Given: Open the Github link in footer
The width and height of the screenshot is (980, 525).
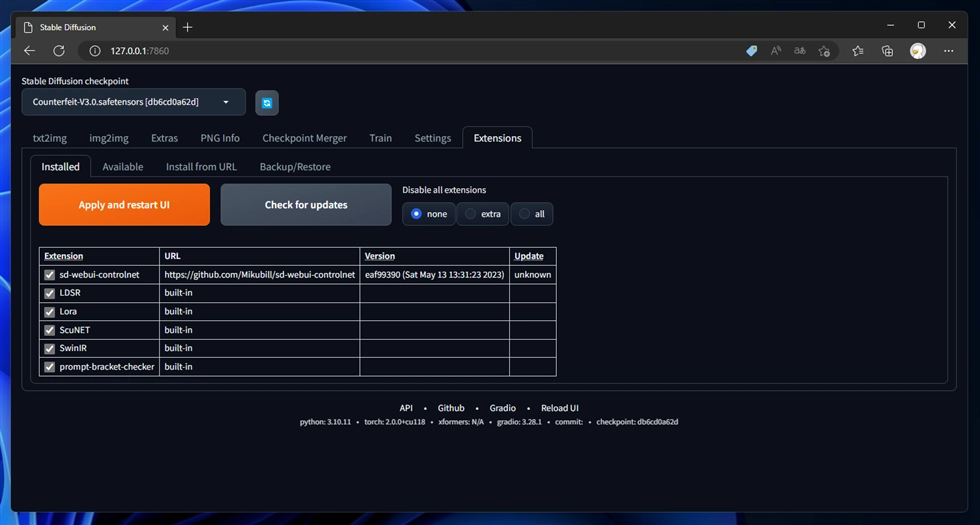Looking at the screenshot, I should click(451, 408).
